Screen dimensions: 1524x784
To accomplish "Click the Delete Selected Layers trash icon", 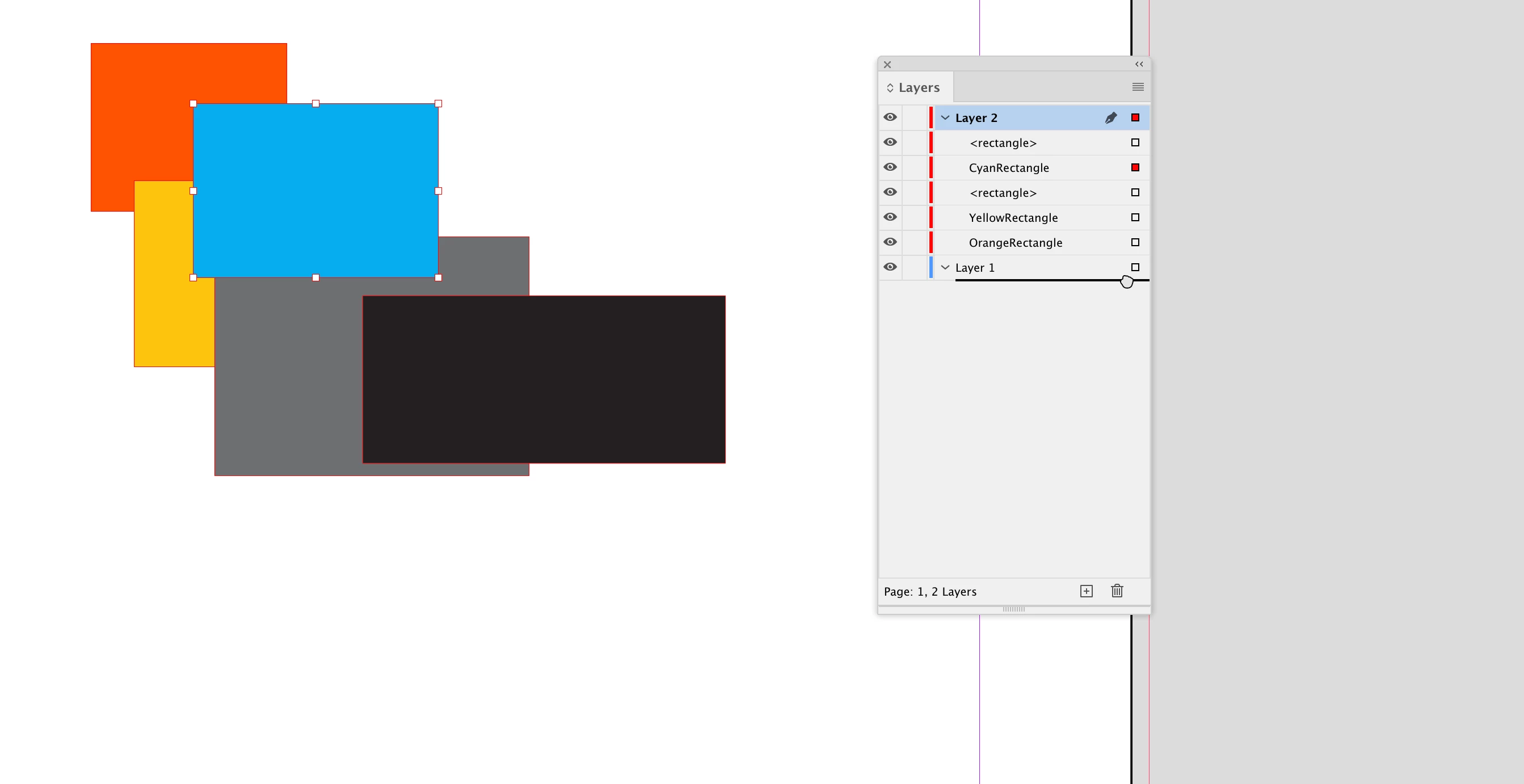I will (1117, 591).
